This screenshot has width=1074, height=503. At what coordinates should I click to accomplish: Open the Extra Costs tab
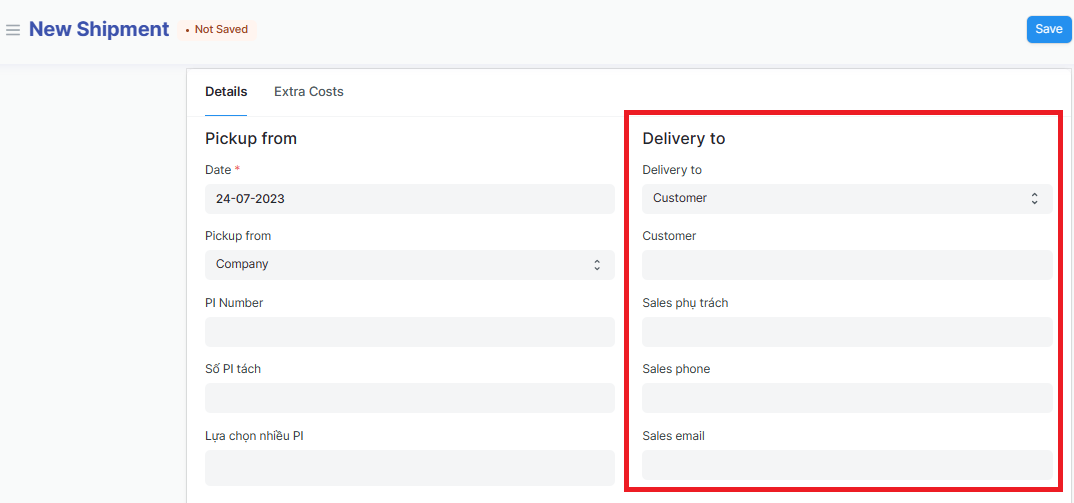[308, 92]
